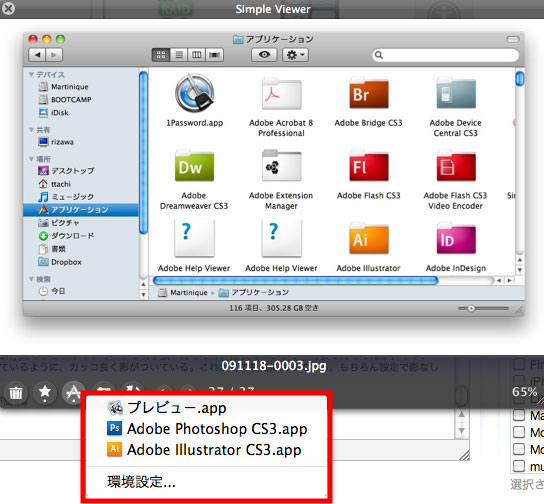Open image with Adobe Photoshop CS3.app
This screenshot has height=504, width=544.
click(206, 429)
